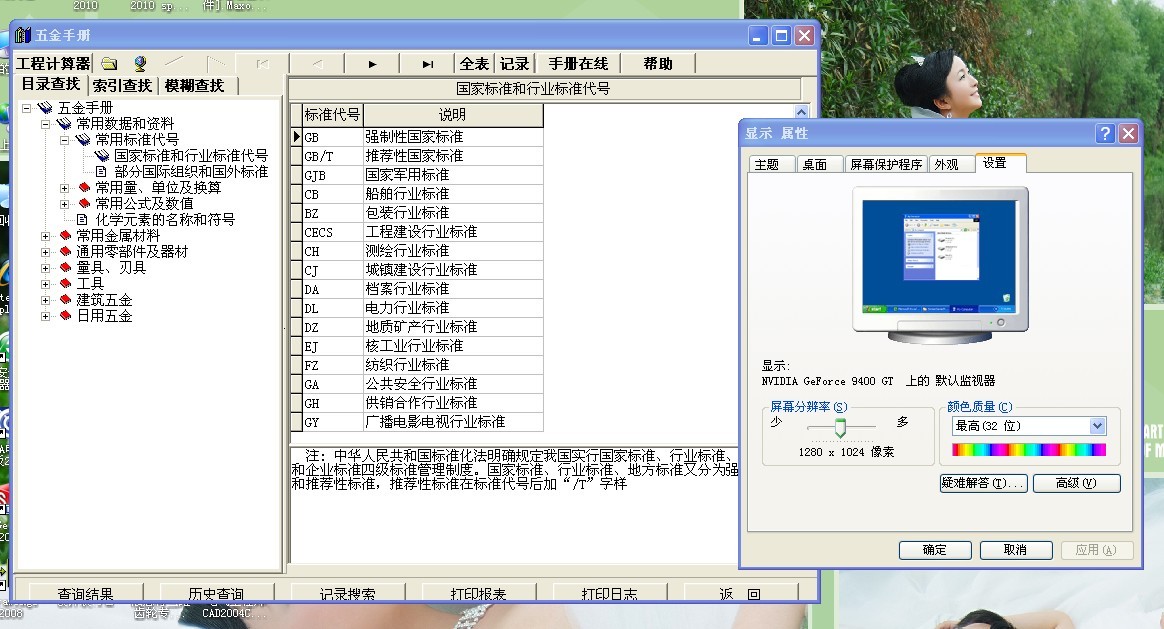Click the red book icon beside 常用金属材料

pyautogui.click(x=65, y=235)
